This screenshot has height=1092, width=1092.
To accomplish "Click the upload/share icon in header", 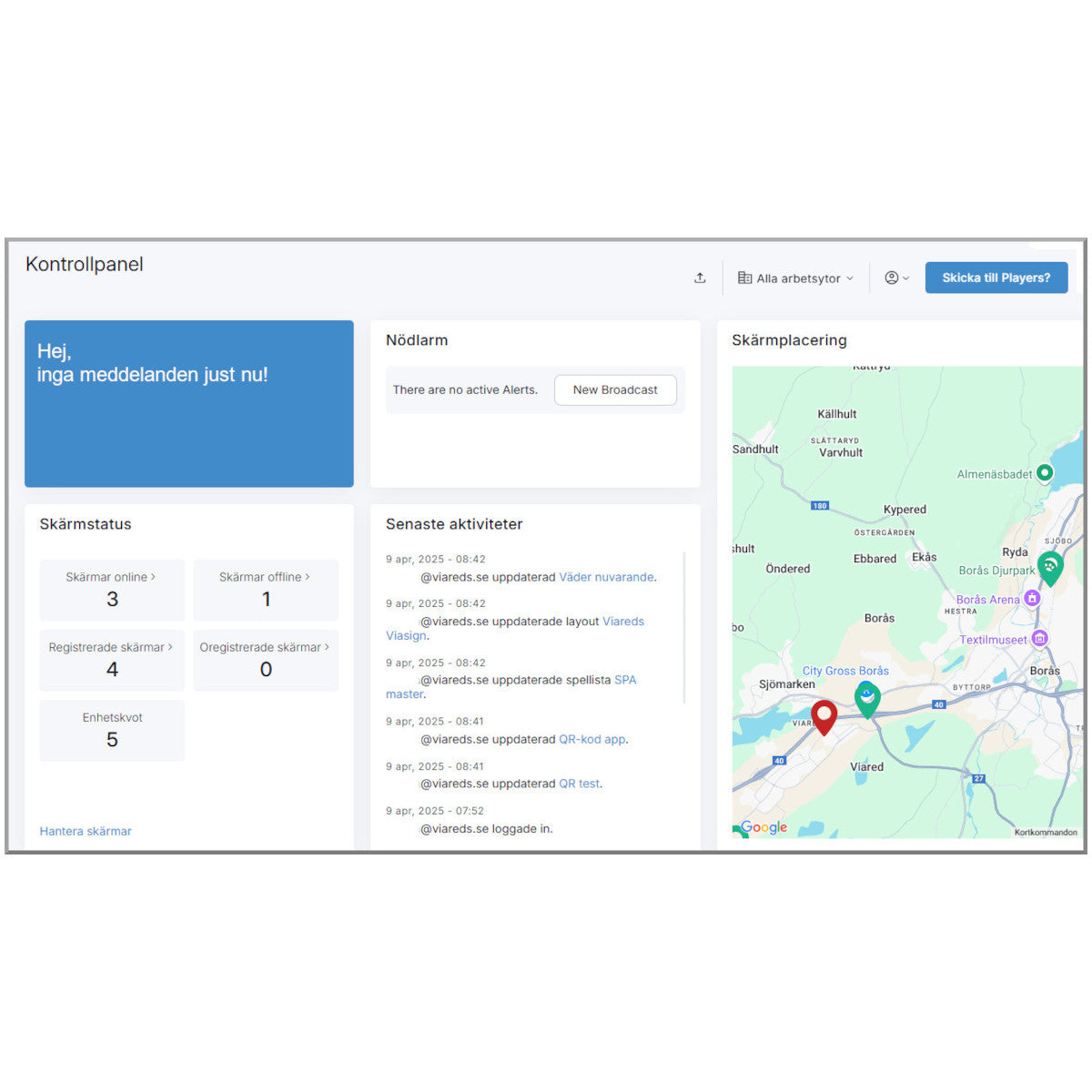I will click(x=700, y=278).
